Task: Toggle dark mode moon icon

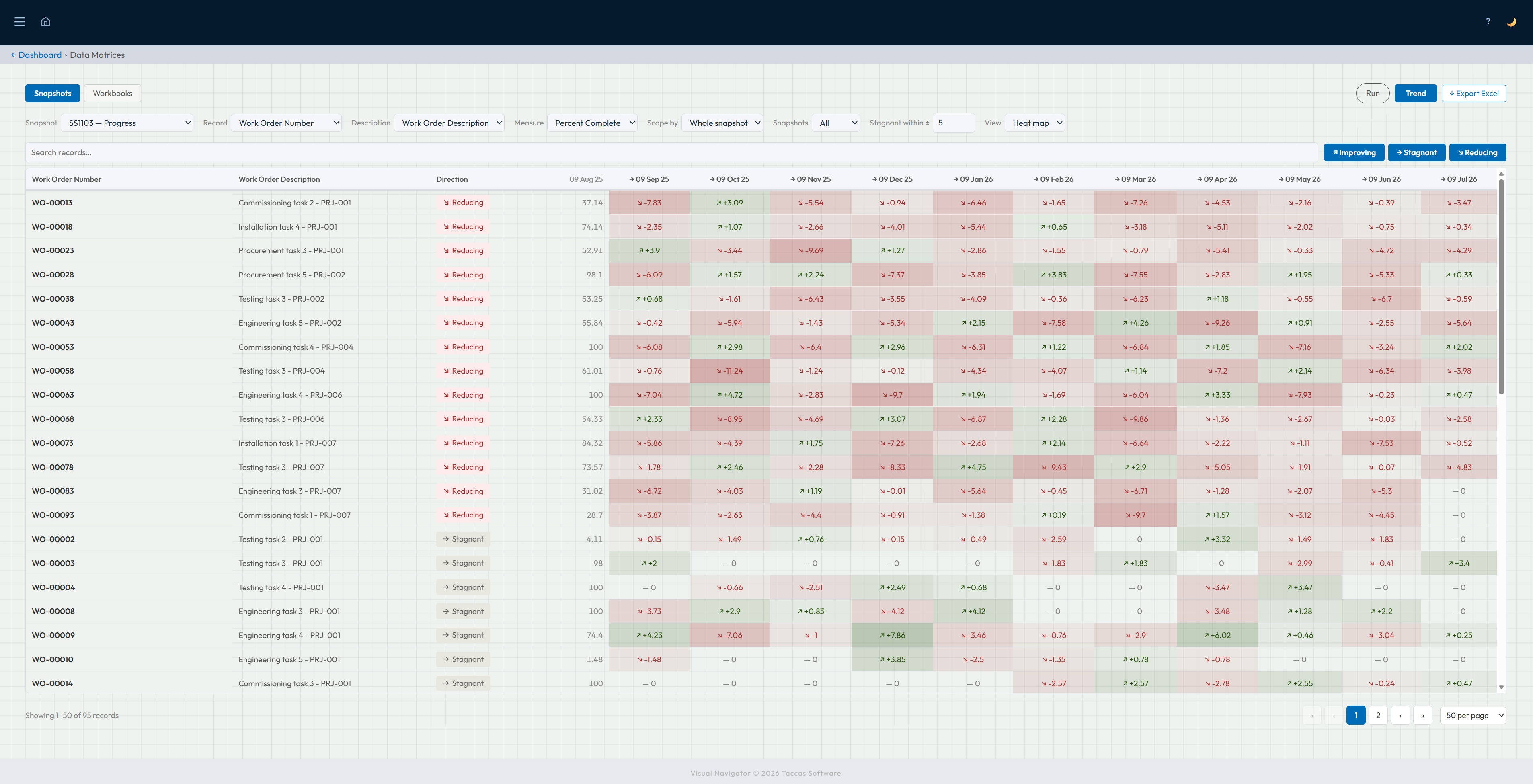Action: (1511, 21)
